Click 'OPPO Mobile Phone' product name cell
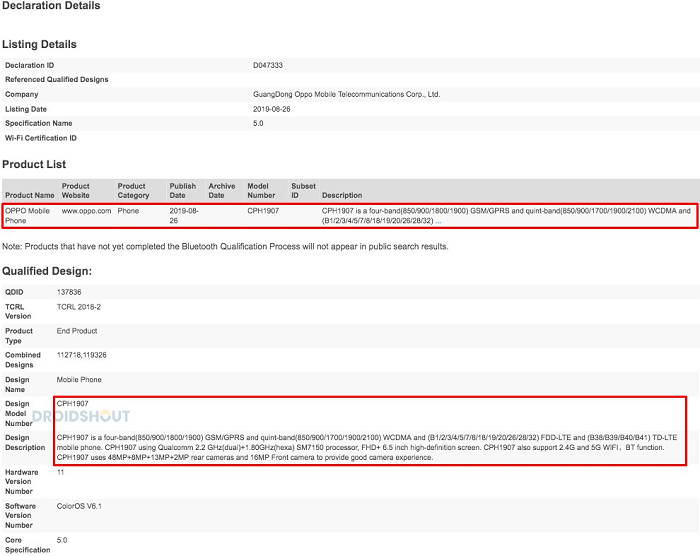Image resolution: width=700 pixels, height=556 pixels. click(27, 216)
